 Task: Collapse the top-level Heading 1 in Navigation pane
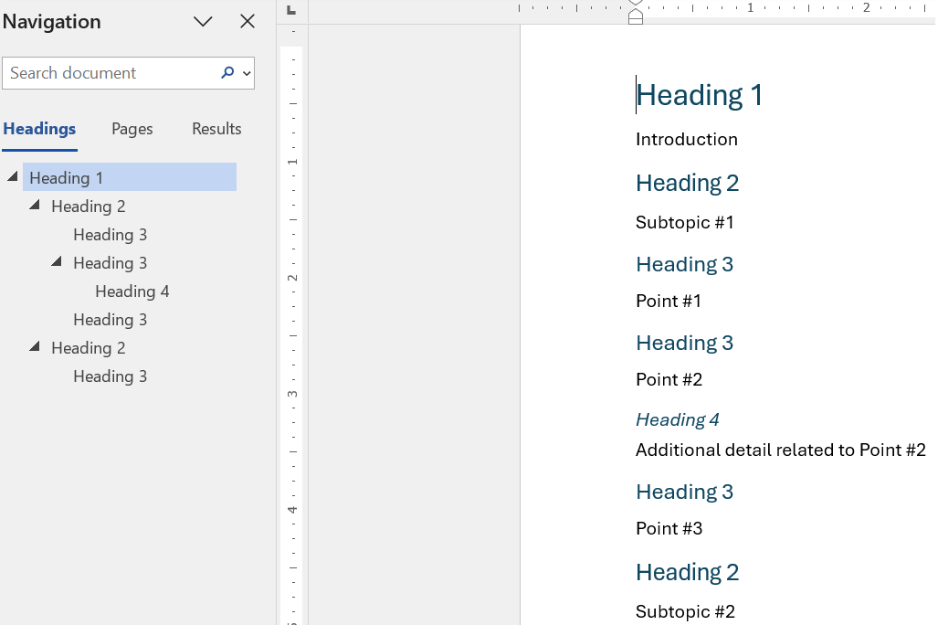click(x=11, y=176)
